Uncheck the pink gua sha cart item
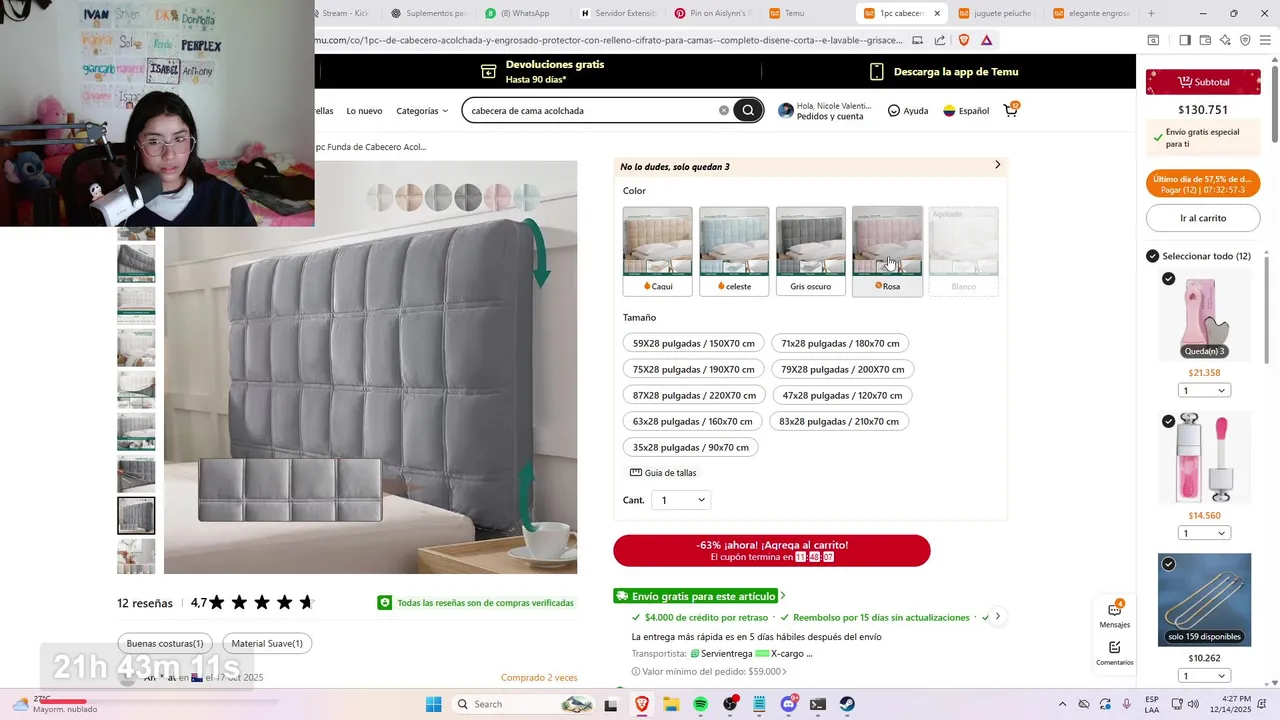 click(x=1169, y=279)
